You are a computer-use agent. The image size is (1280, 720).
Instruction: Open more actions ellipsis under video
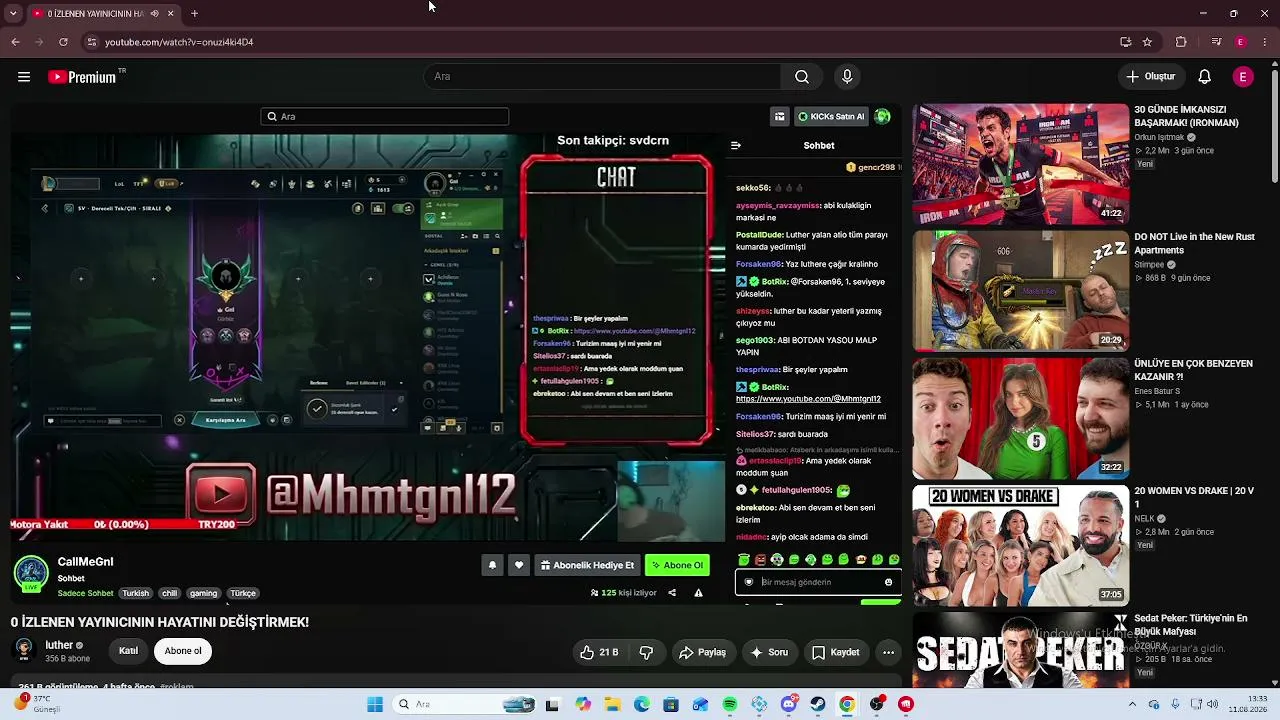888,652
